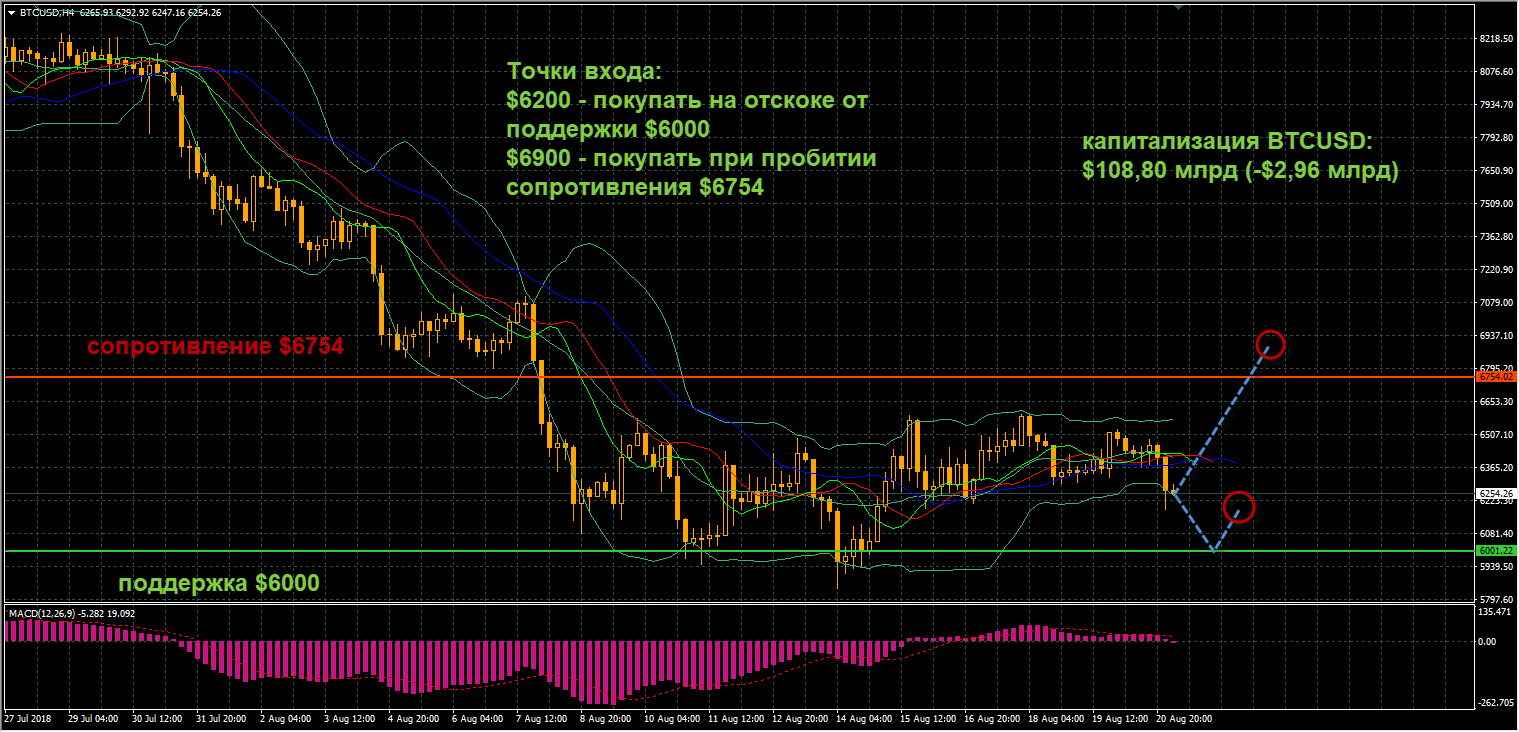Select the BTCUSD,H4 chart title text

[x=45, y=12]
